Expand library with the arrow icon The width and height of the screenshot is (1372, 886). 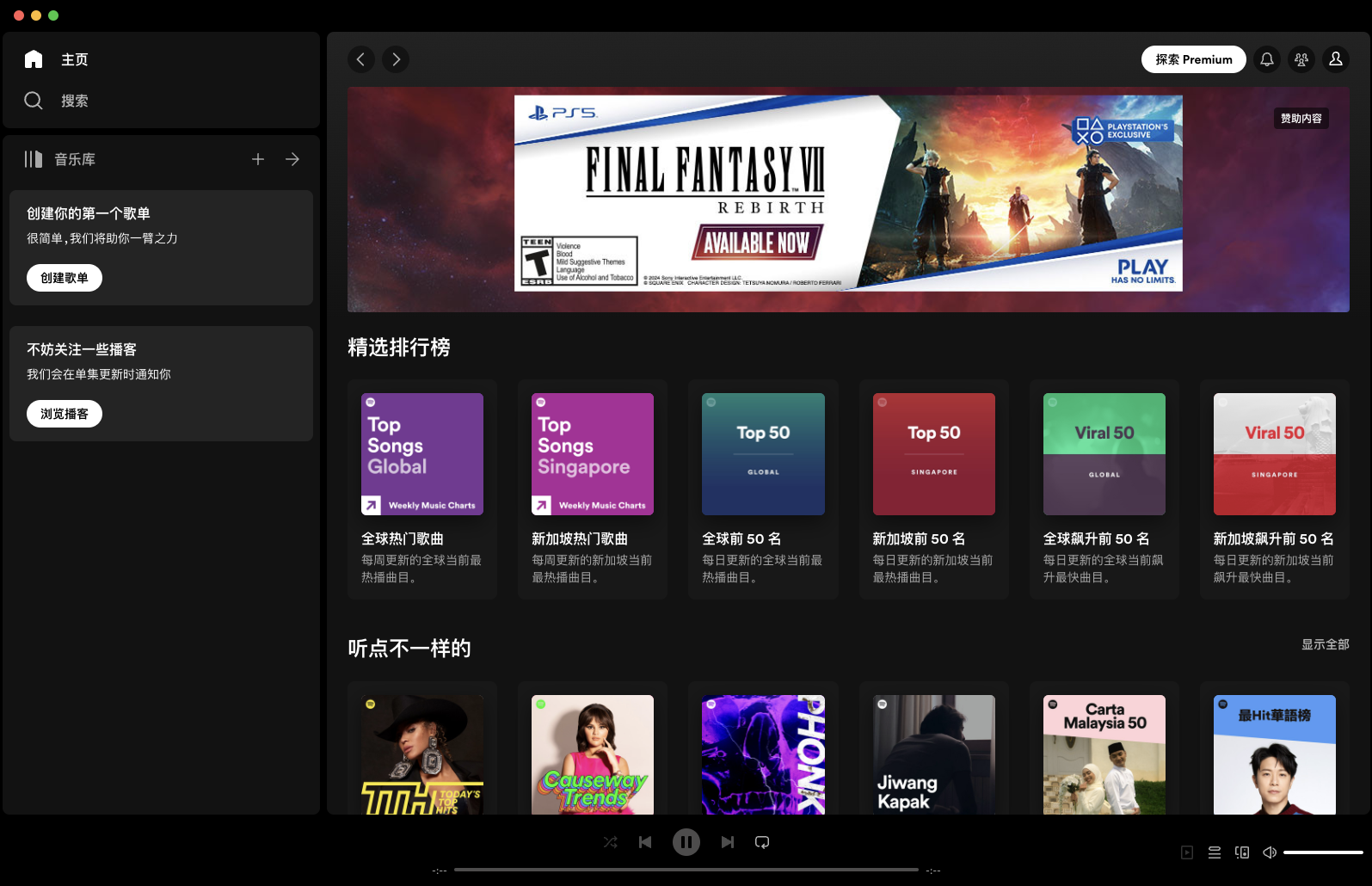[292, 159]
